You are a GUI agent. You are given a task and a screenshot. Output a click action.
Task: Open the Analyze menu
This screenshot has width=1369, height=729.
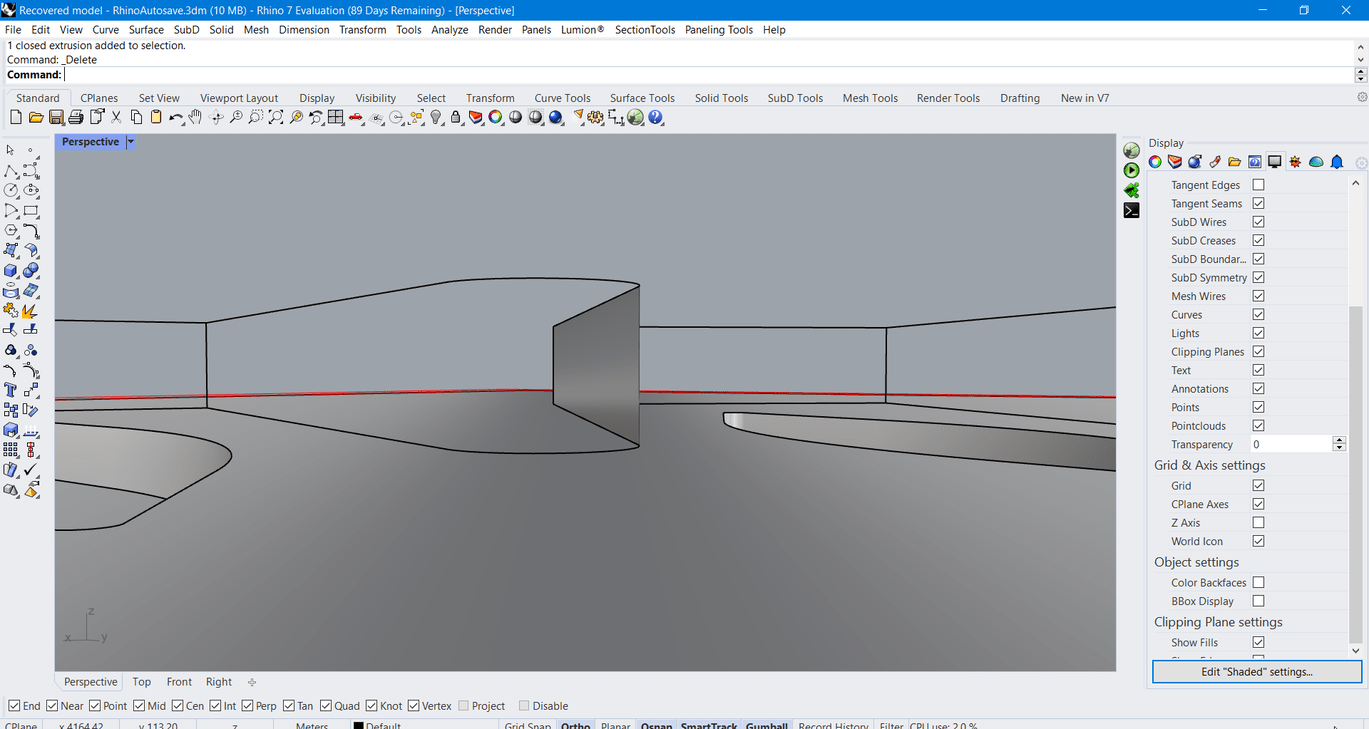pyautogui.click(x=450, y=30)
